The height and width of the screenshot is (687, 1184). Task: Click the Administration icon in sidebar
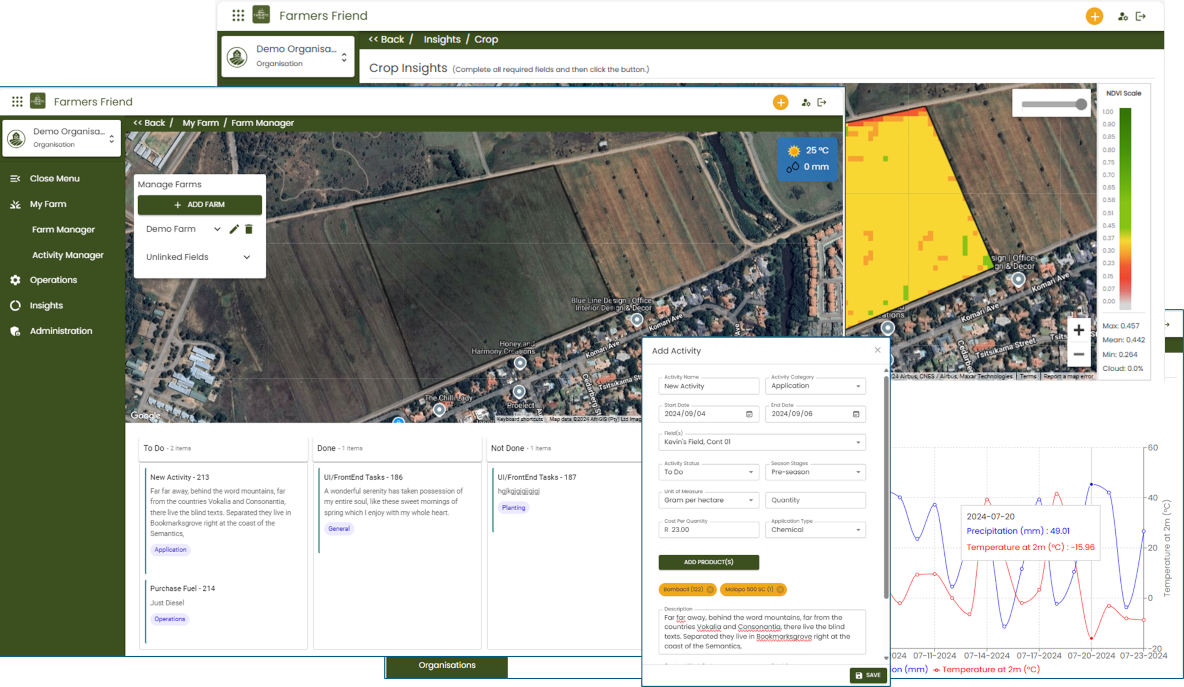click(15, 331)
